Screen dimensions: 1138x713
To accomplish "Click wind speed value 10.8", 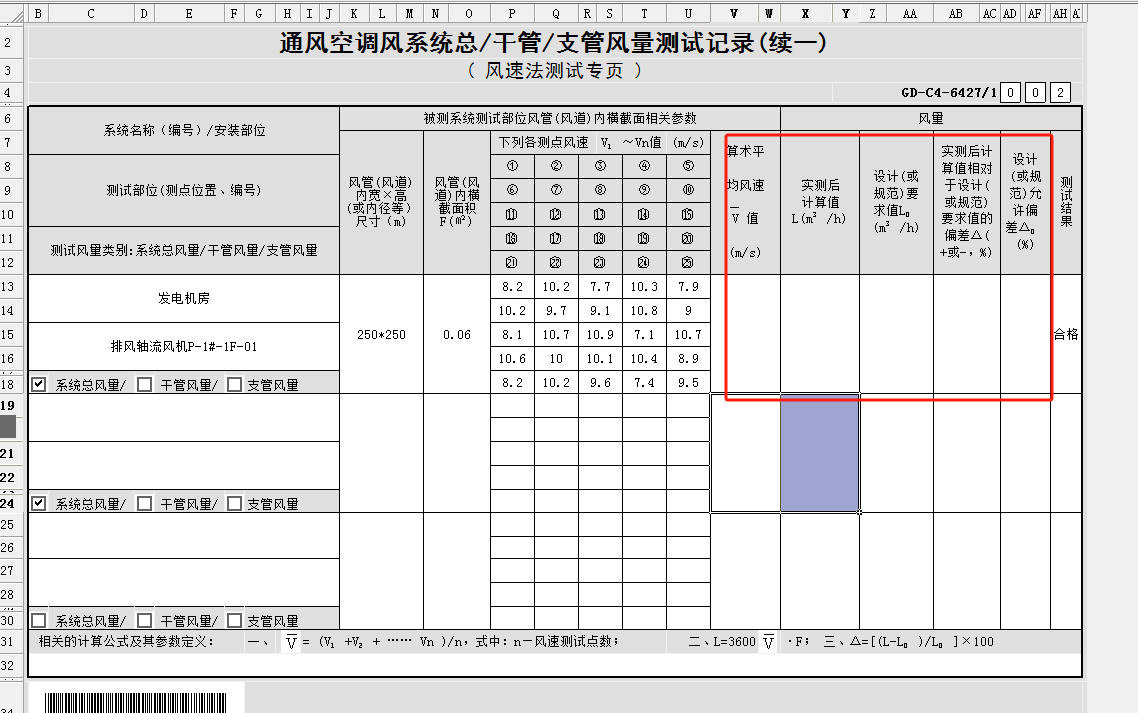I will coord(644,310).
